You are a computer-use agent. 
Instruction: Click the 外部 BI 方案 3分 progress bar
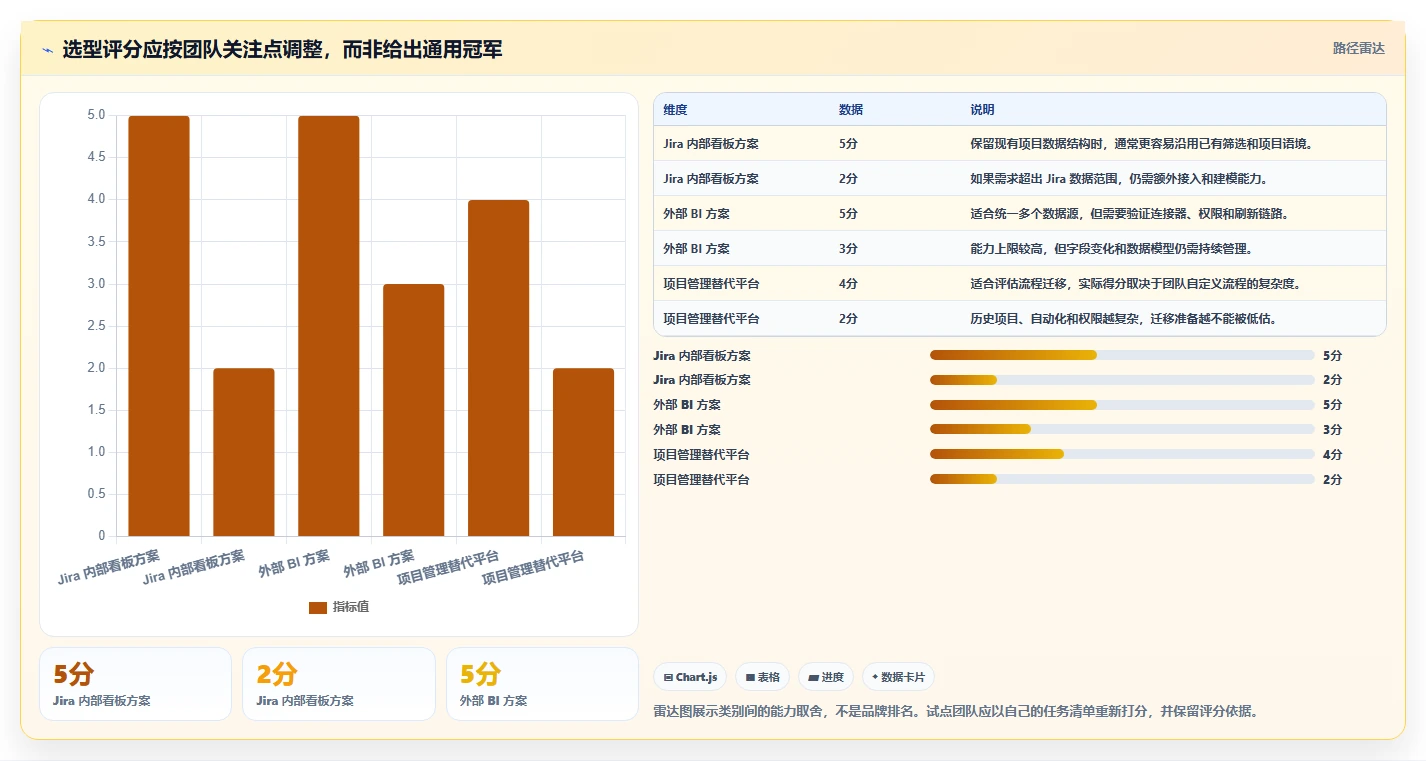pyautogui.click(x=1122, y=429)
